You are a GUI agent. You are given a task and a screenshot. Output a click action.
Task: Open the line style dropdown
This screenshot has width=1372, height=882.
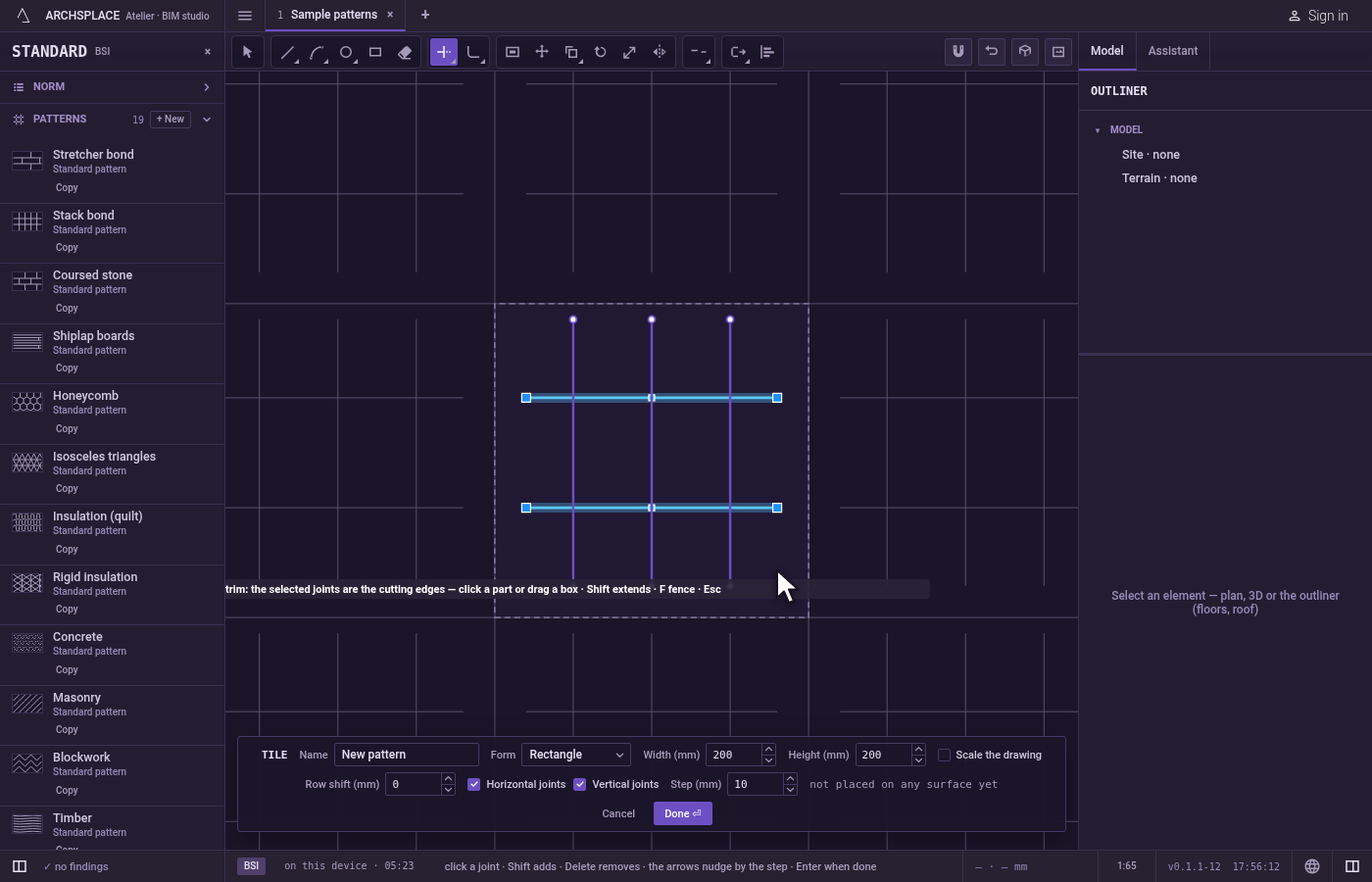click(x=698, y=52)
